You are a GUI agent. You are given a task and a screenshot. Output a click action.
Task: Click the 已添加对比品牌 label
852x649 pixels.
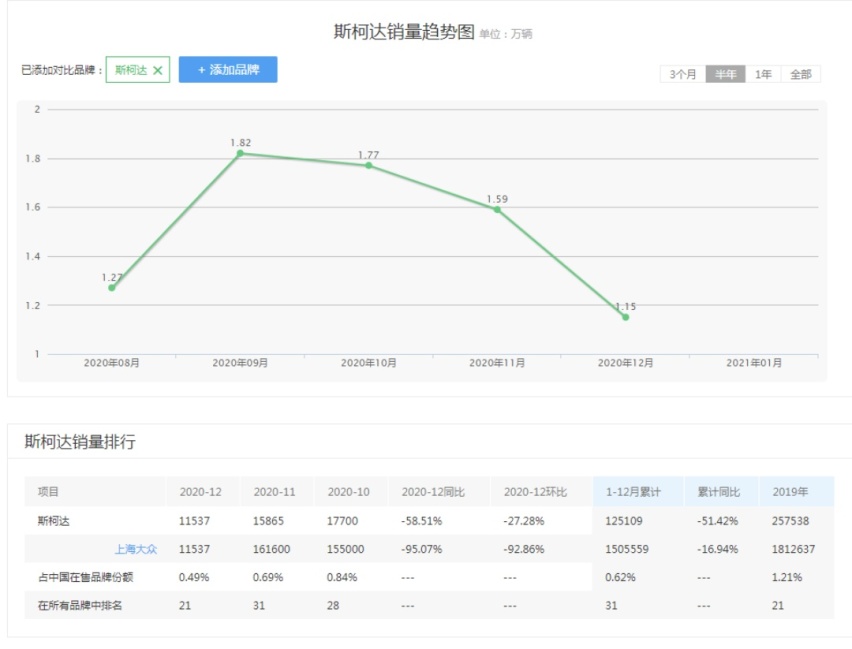click(61, 70)
